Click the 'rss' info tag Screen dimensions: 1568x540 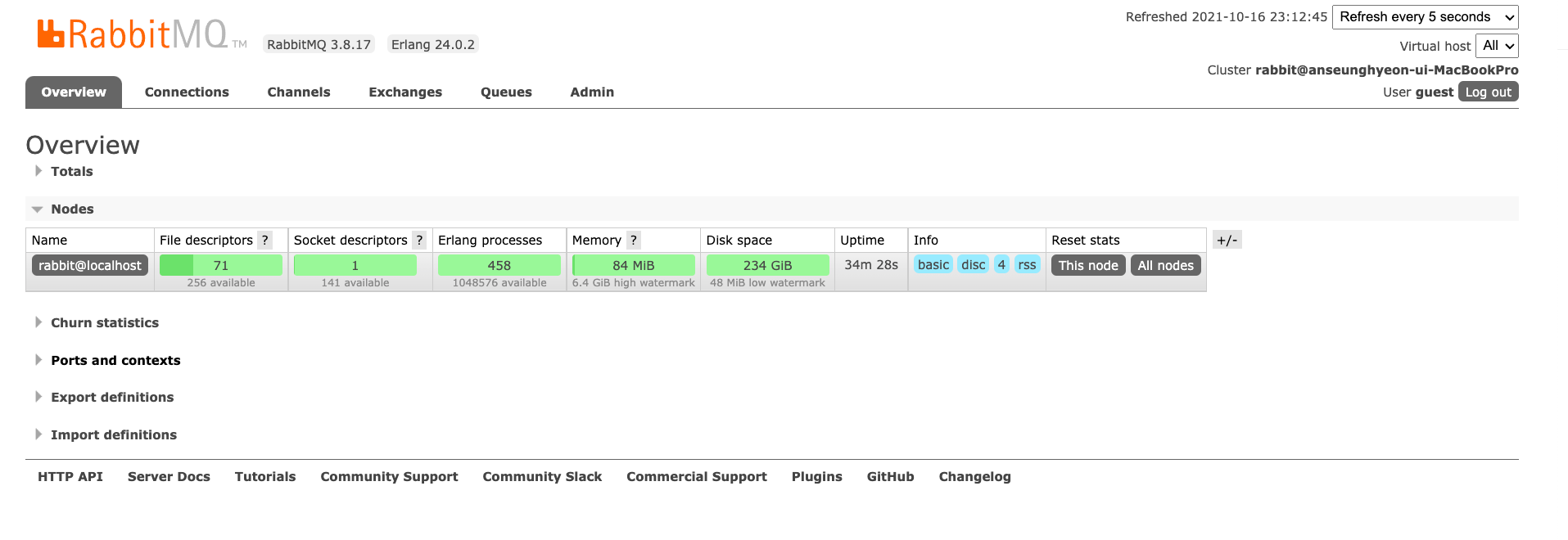1027,264
